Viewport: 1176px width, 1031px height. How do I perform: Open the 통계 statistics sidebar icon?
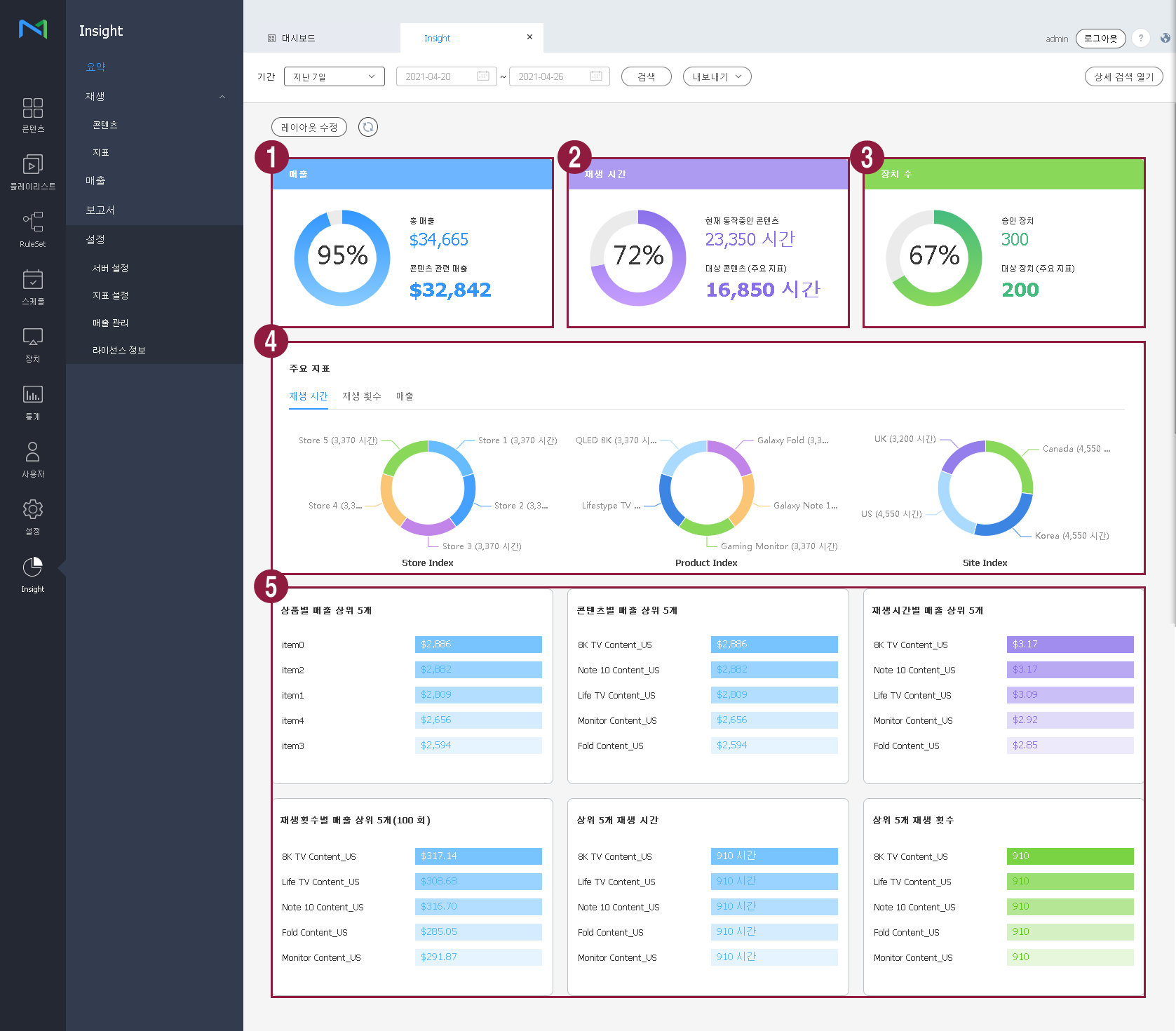tap(32, 402)
